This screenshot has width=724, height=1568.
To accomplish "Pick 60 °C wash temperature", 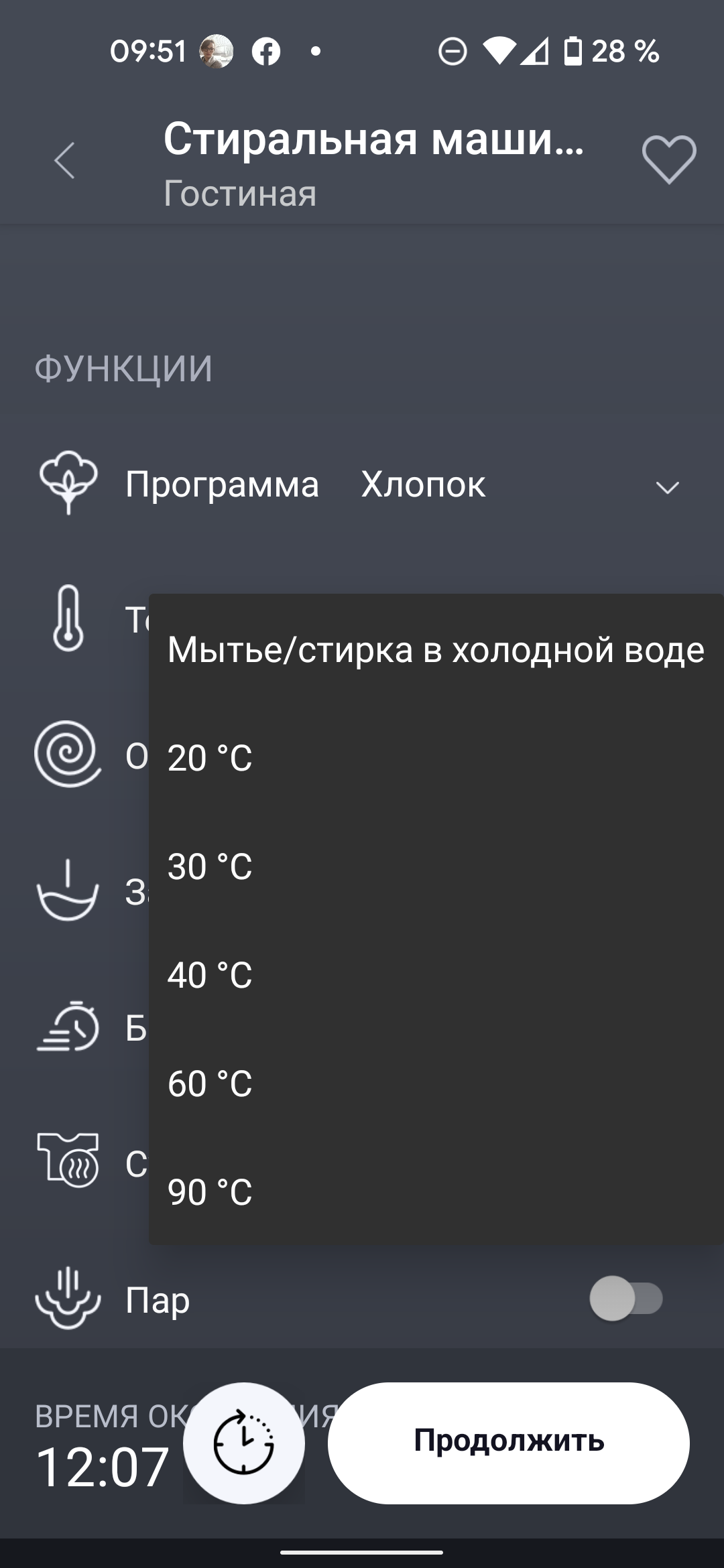I will (x=210, y=1084).
